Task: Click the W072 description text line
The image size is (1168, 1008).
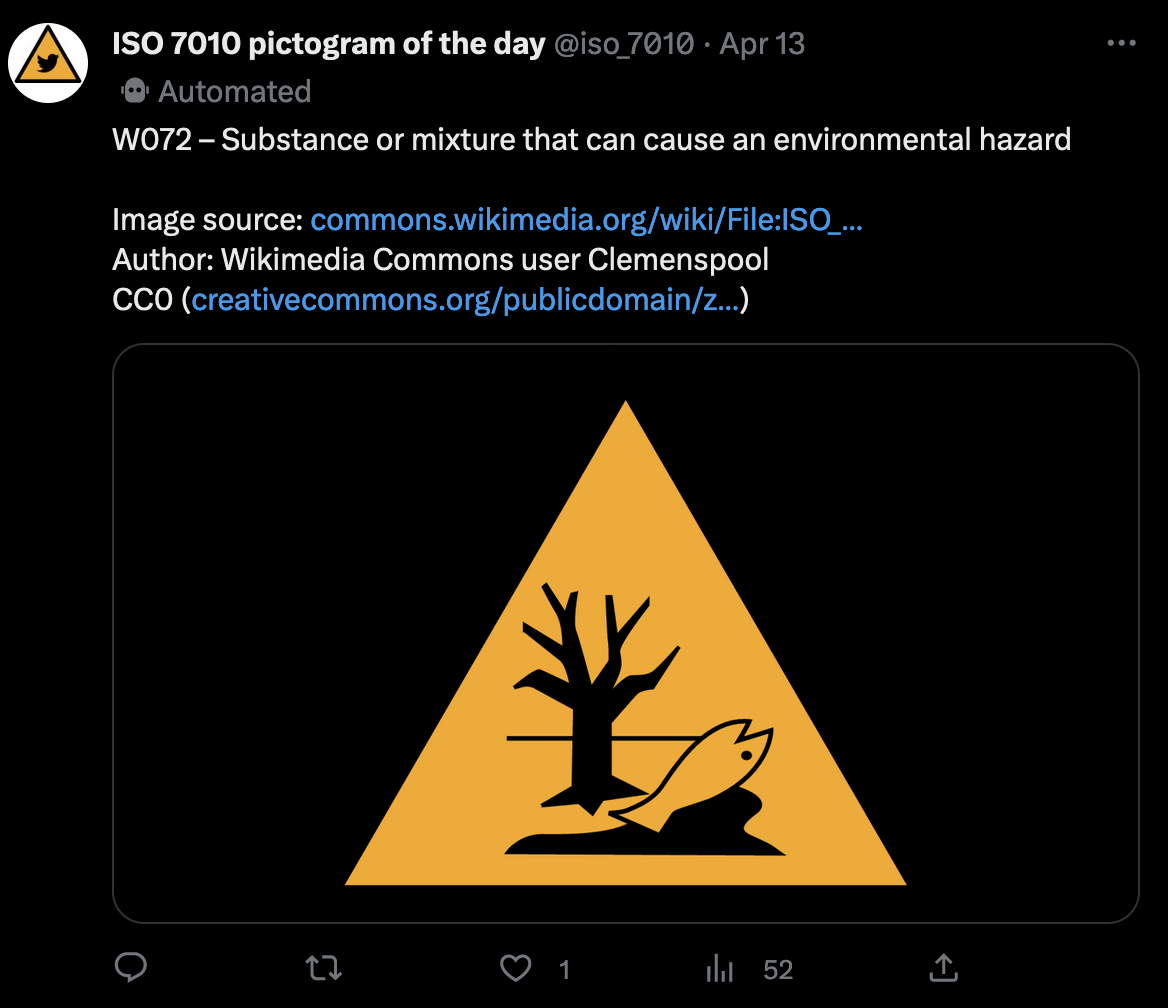Action: tap(591, 139)
